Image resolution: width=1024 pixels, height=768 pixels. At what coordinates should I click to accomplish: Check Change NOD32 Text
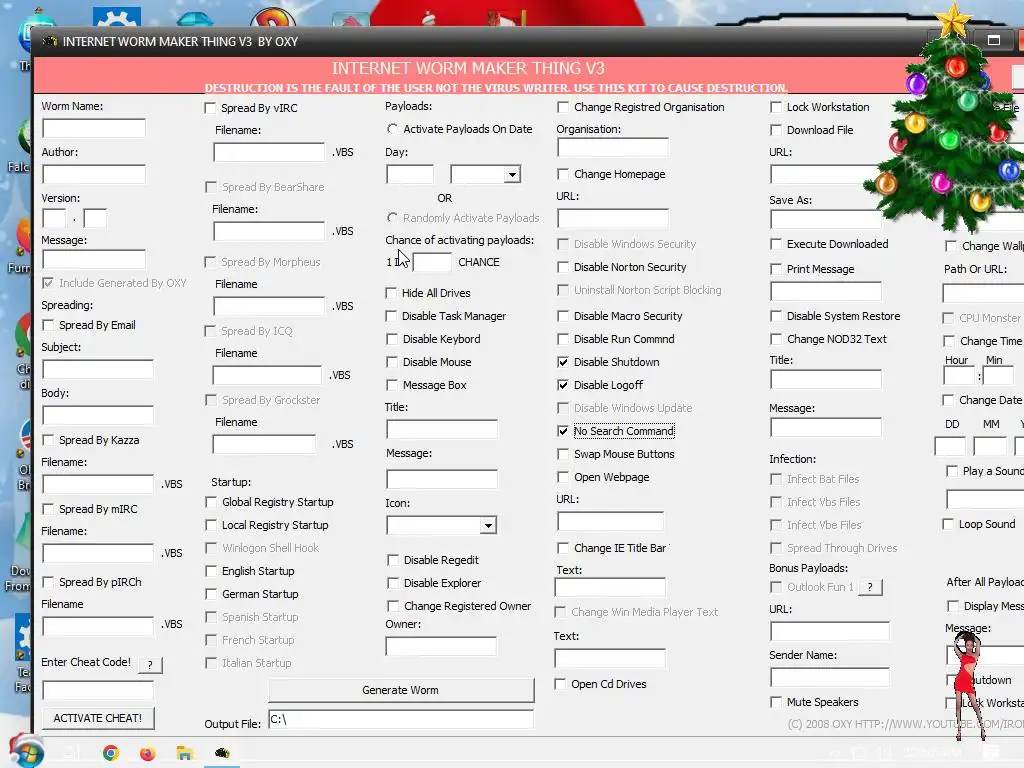point(776,339)
